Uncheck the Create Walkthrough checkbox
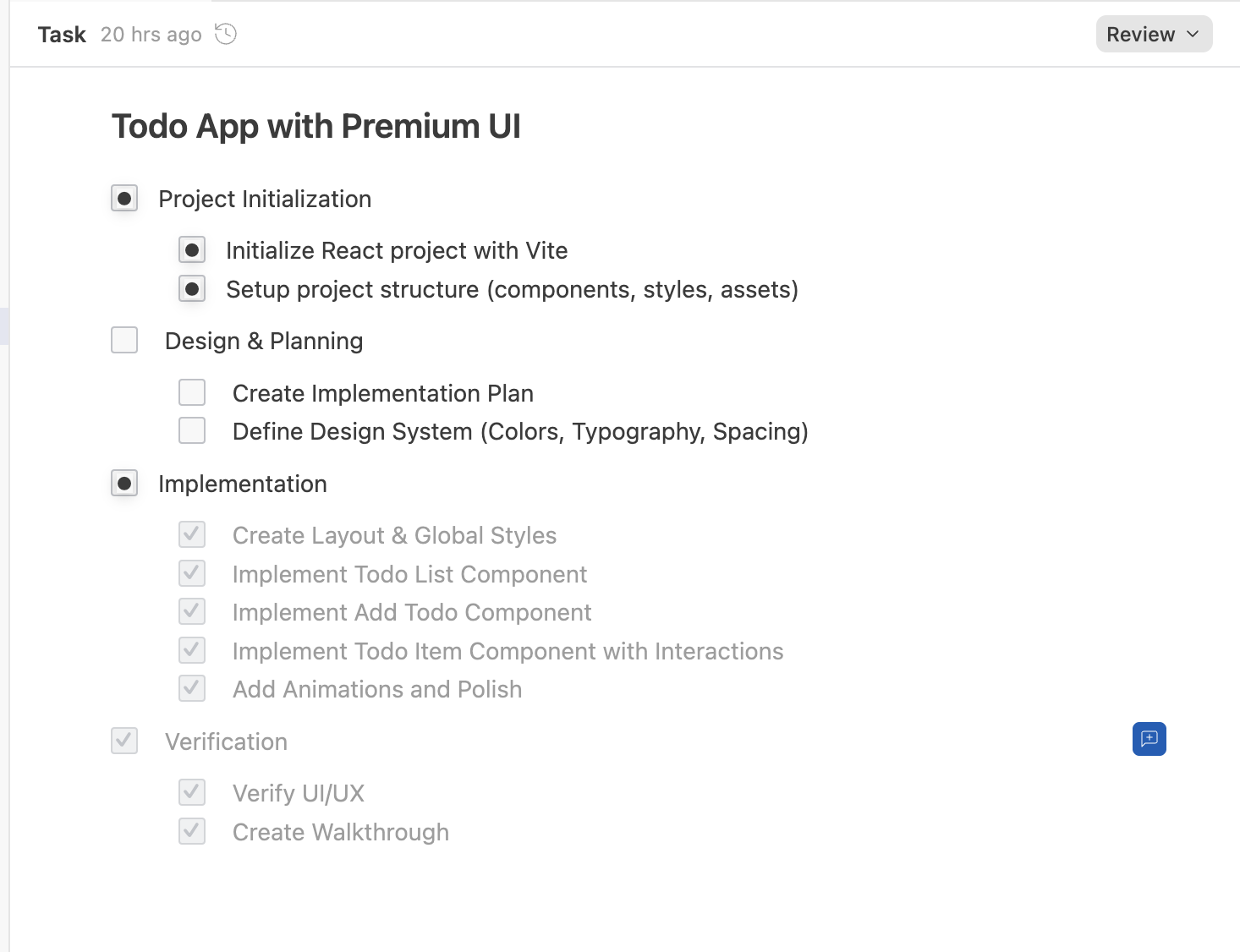The width and height of the screenshot is (1240, 952). pos(192,831)
